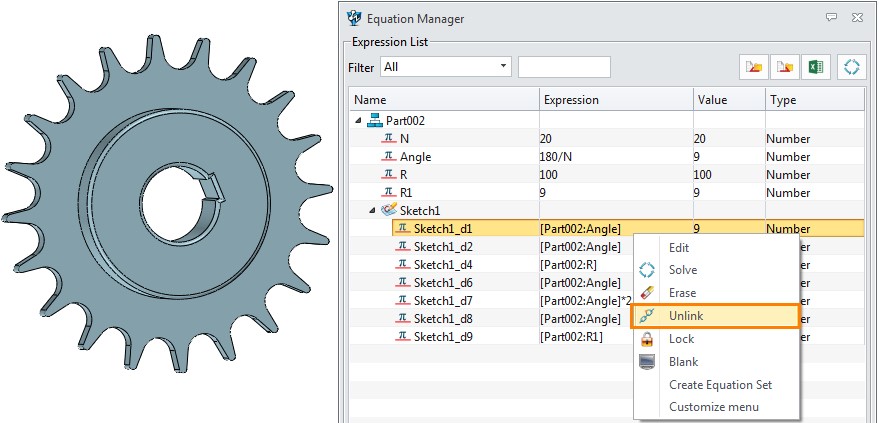
Task: Collapse the Sketch1 tree node
Action: click(x=373, y=211)
